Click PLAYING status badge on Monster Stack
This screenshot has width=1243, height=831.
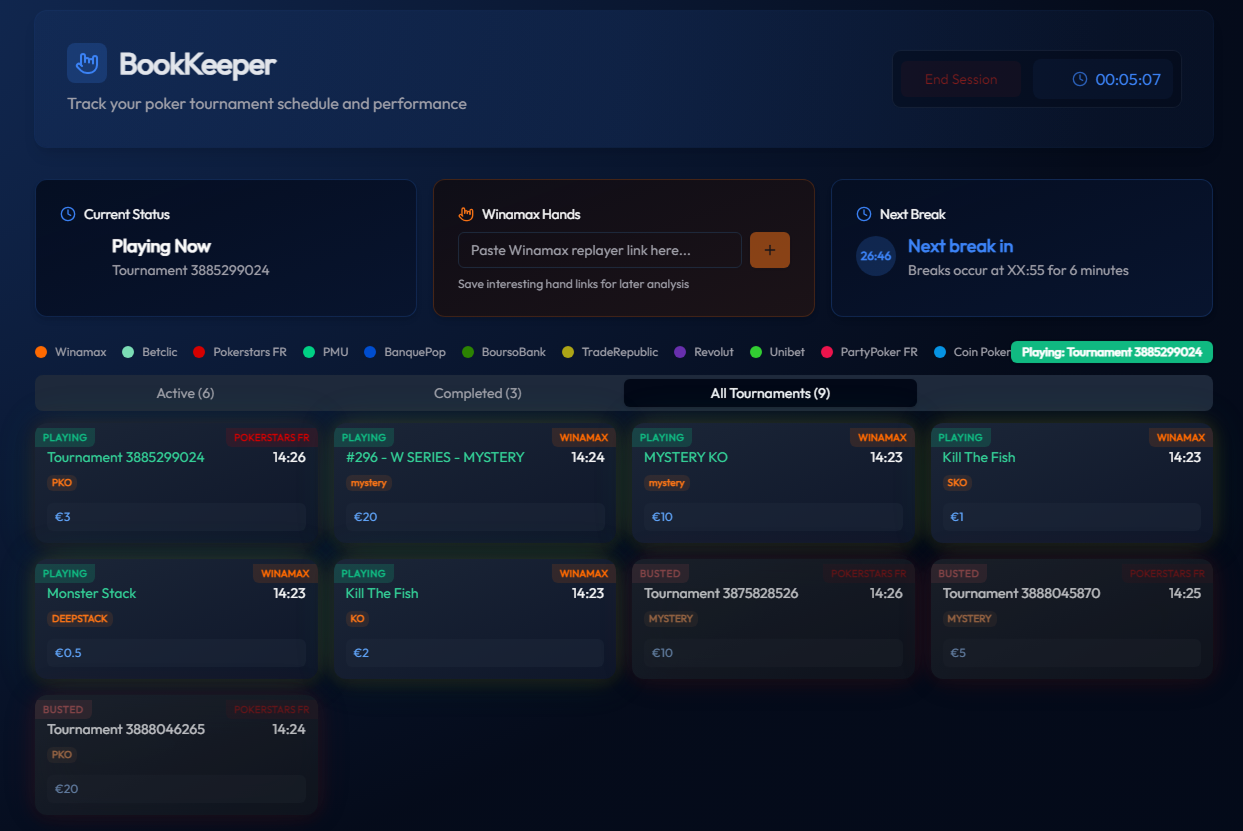[x=65, y=573]
